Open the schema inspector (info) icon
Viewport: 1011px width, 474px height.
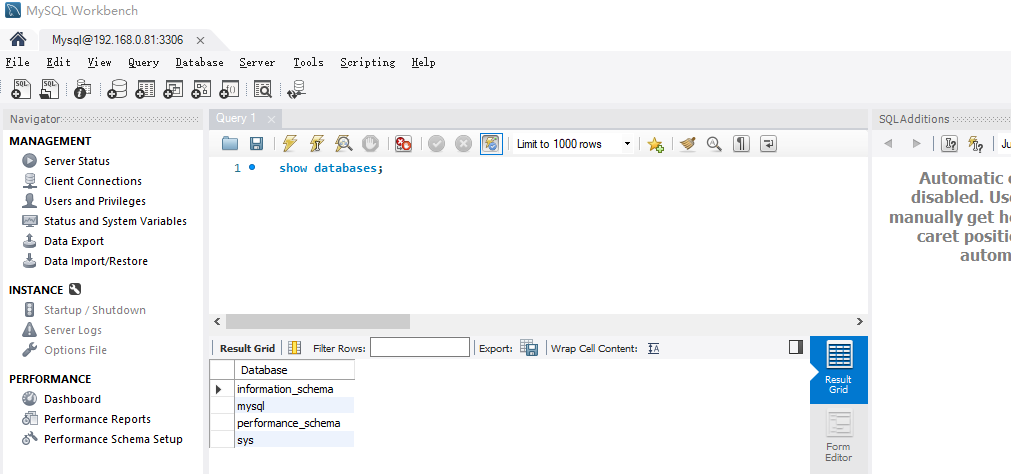[x=82, y=89]
